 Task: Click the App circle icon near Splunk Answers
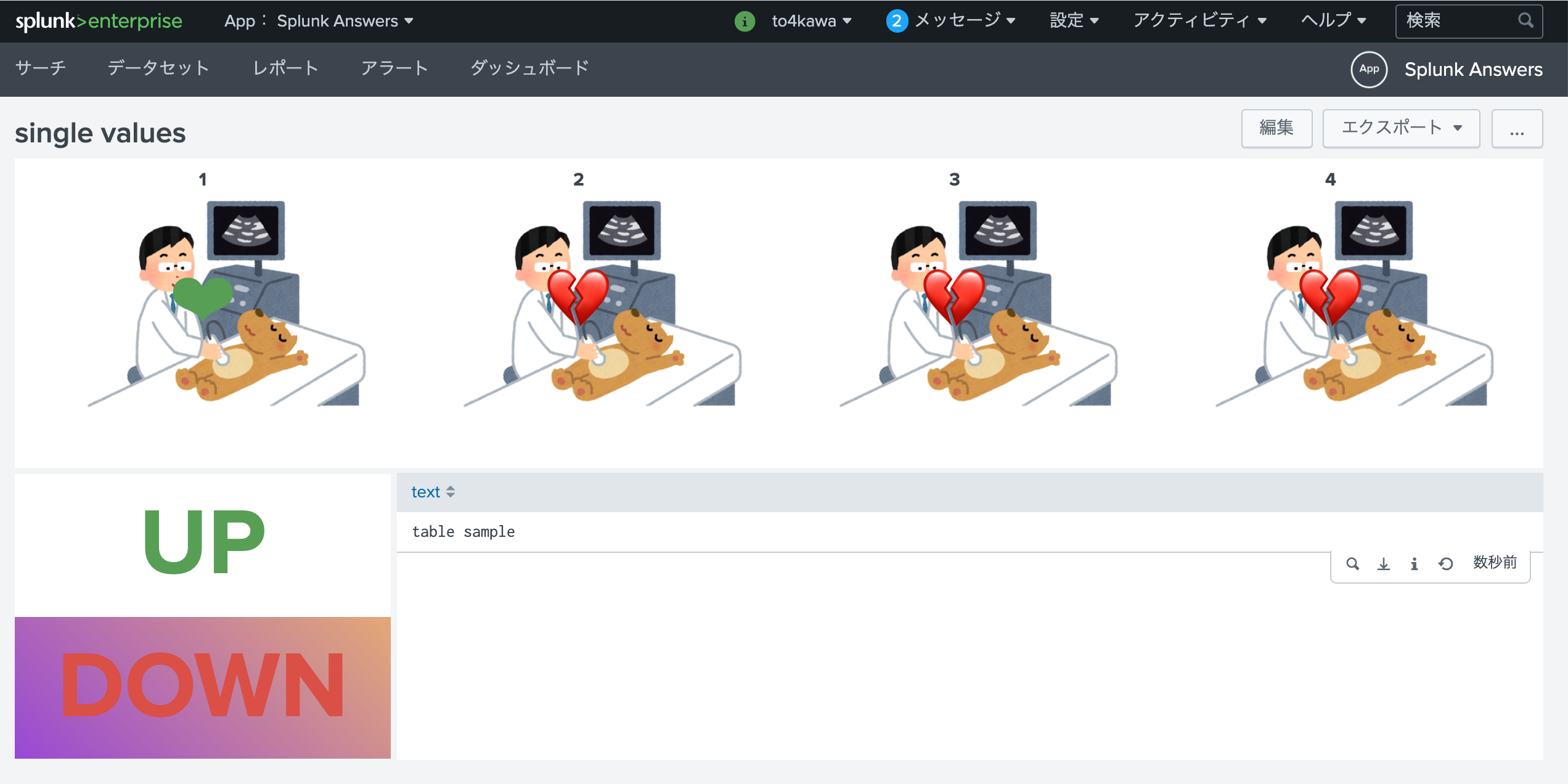pyautogui.click(x=1368, y=69)
